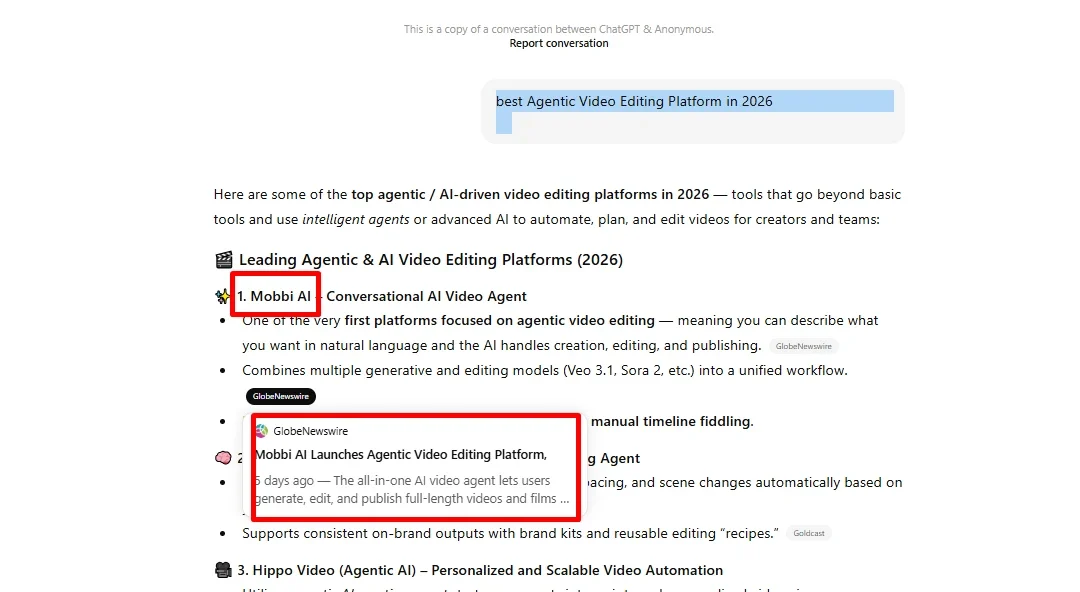The image size is (1080, 592).
Task: Click 'Conversational AI Video Agent' heading text
Action: (426, 296)
